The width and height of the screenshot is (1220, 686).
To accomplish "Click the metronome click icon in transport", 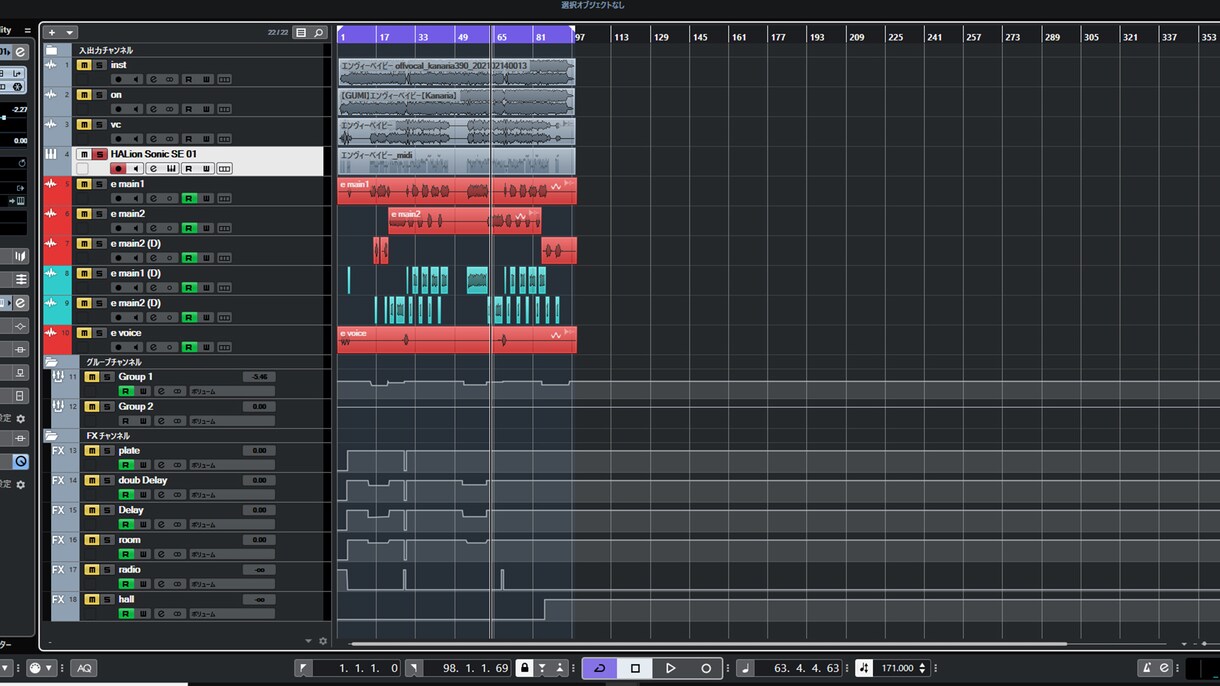I will 1148,668.
